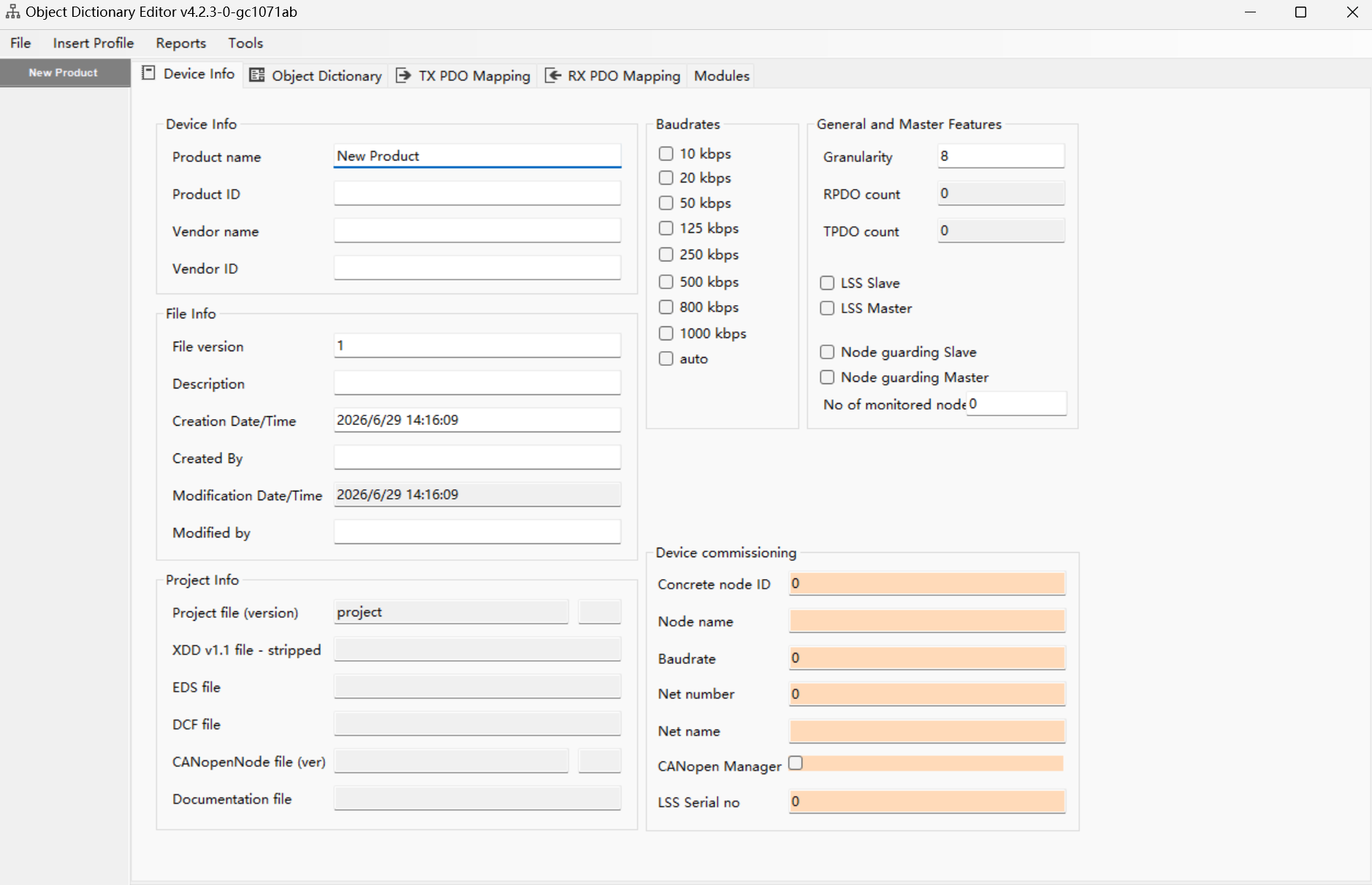Click the Net number input field
Viewport: 1372px width, 885px height.
[x=927, y=694]
